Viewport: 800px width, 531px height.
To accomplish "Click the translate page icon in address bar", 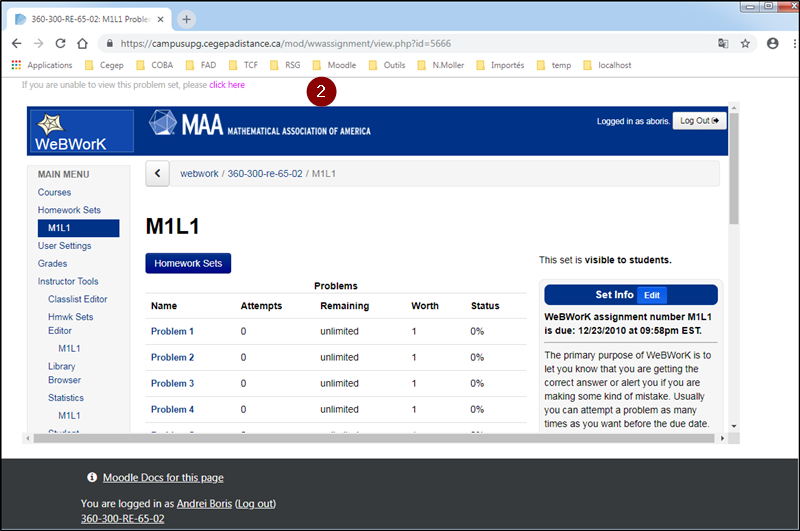I will (723, 44).
